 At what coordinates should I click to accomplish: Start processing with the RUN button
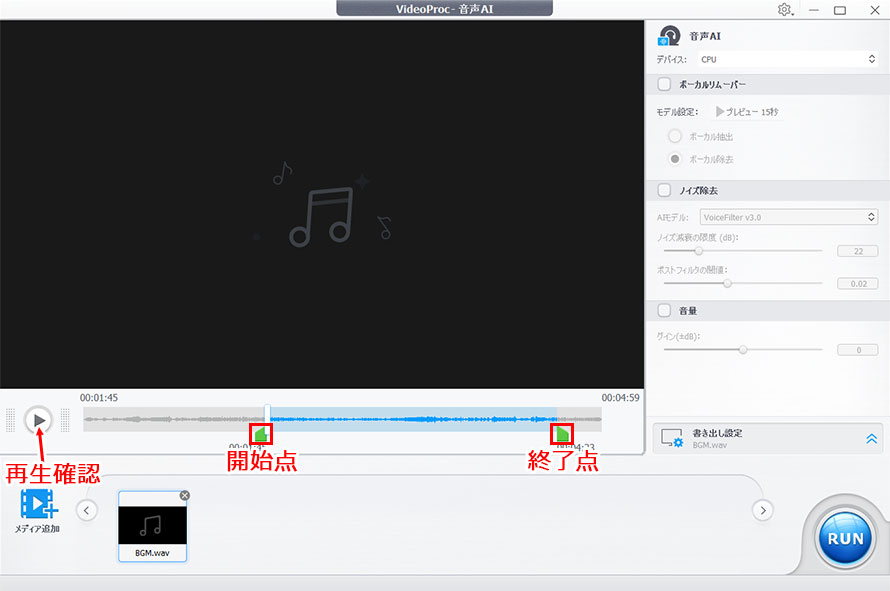(845, 538)
